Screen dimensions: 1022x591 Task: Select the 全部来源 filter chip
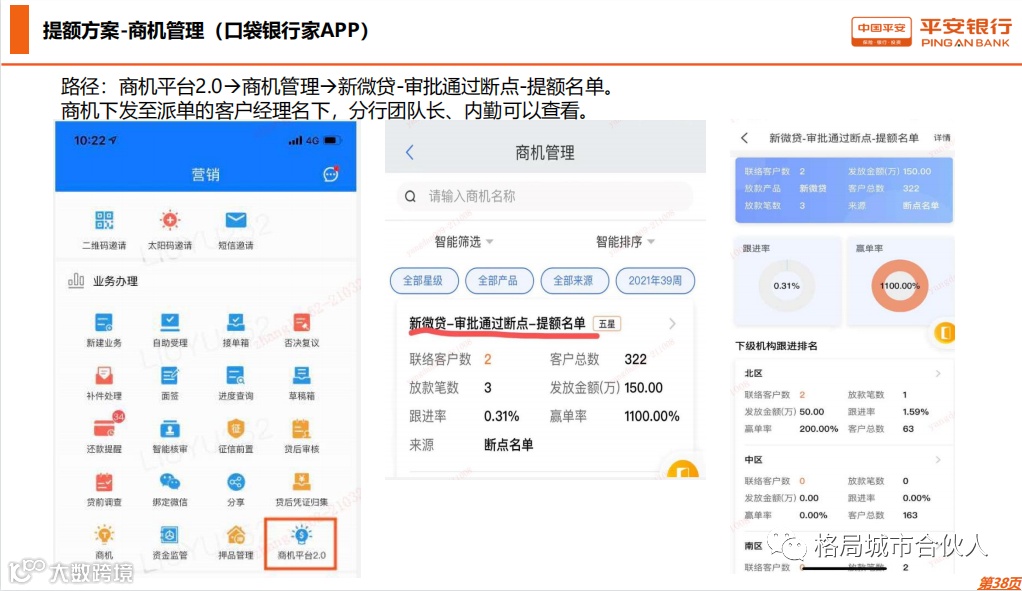(x=574, y=281)
